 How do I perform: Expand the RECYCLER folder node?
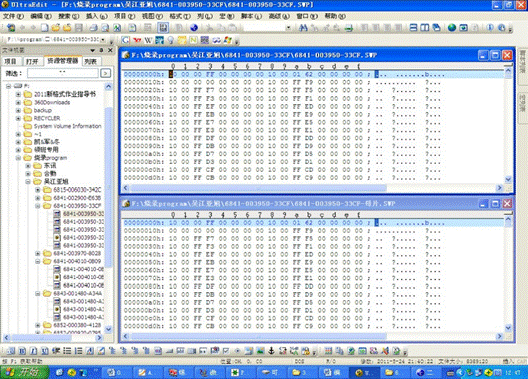click(19, 118)
